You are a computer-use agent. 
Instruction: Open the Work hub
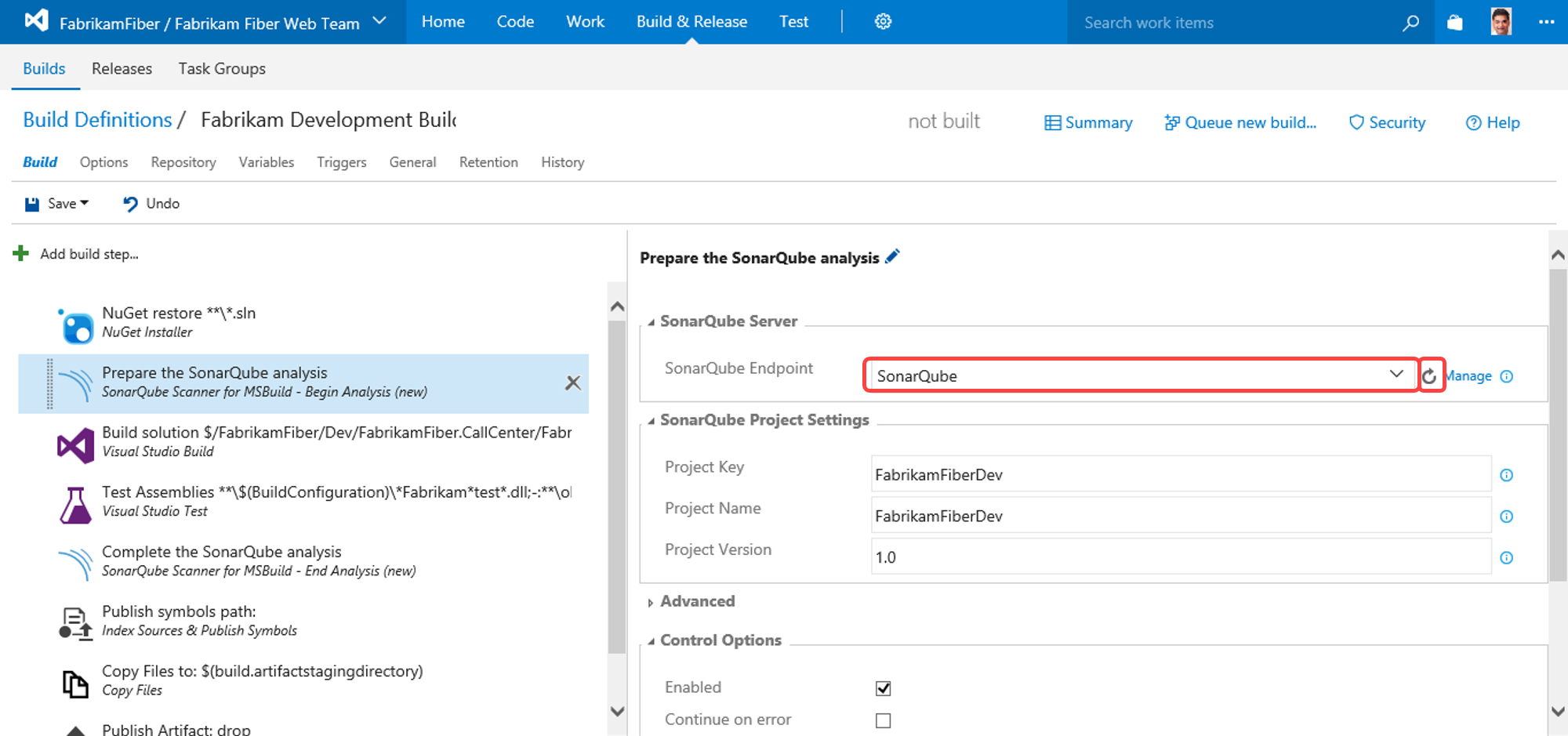(x=585, y=22)
